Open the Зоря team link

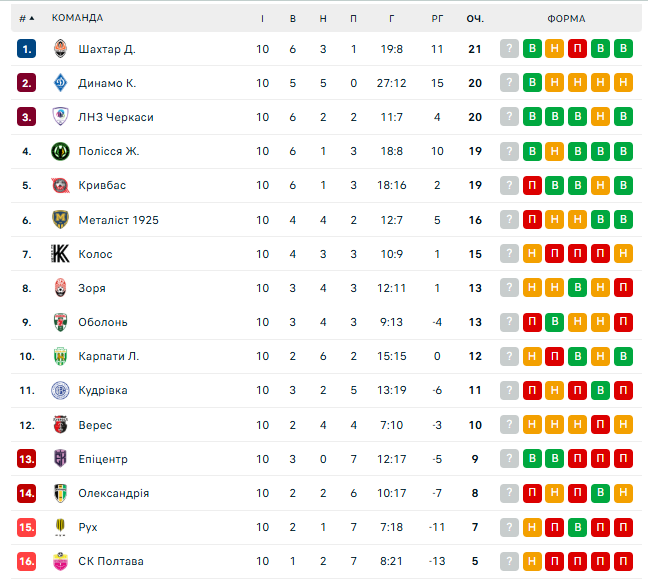click(92, 288)
